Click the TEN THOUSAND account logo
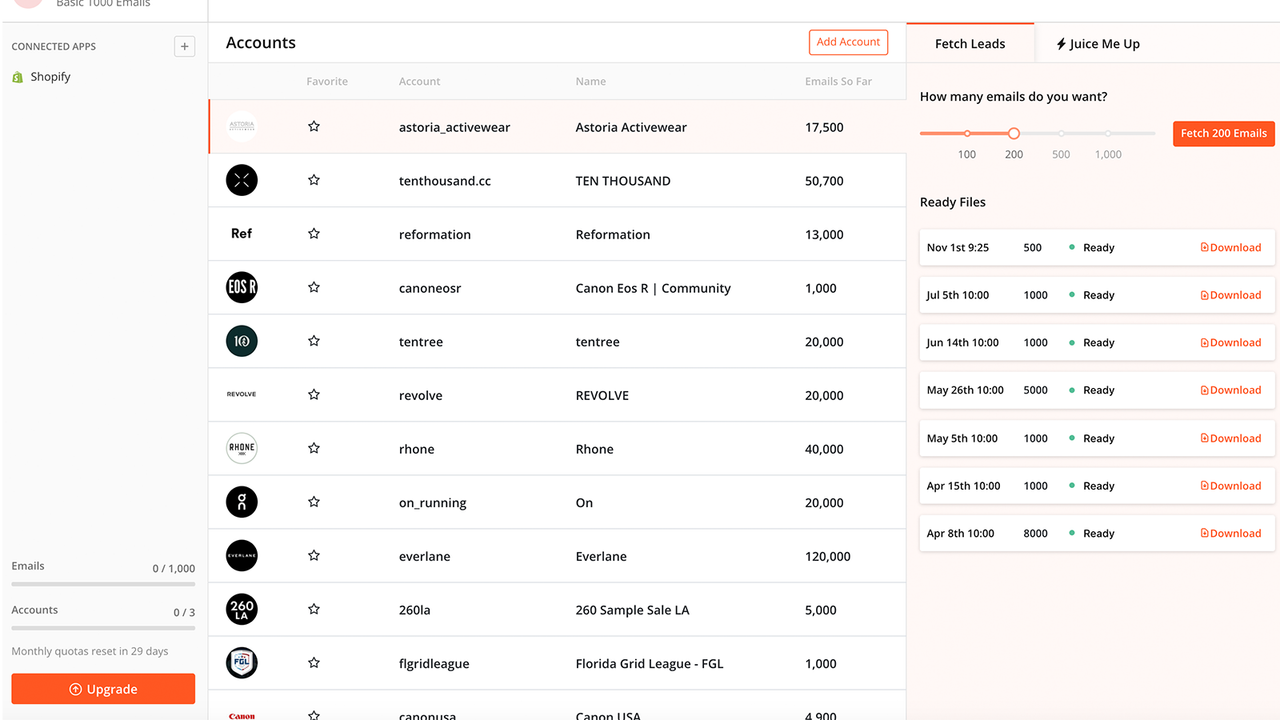The height and width of the screenshot is (720, 1280). click(x=242, y=180)
